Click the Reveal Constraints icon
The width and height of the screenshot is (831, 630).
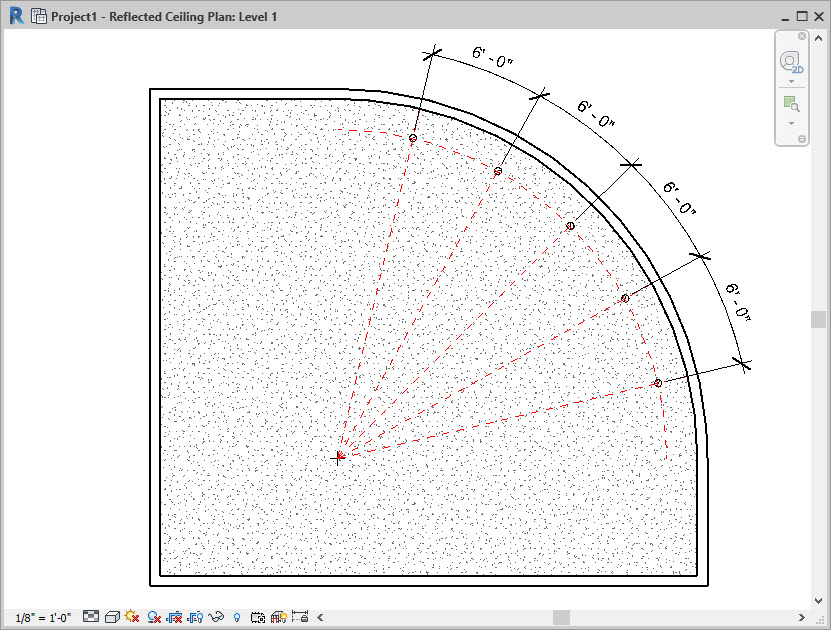[299, 617]
